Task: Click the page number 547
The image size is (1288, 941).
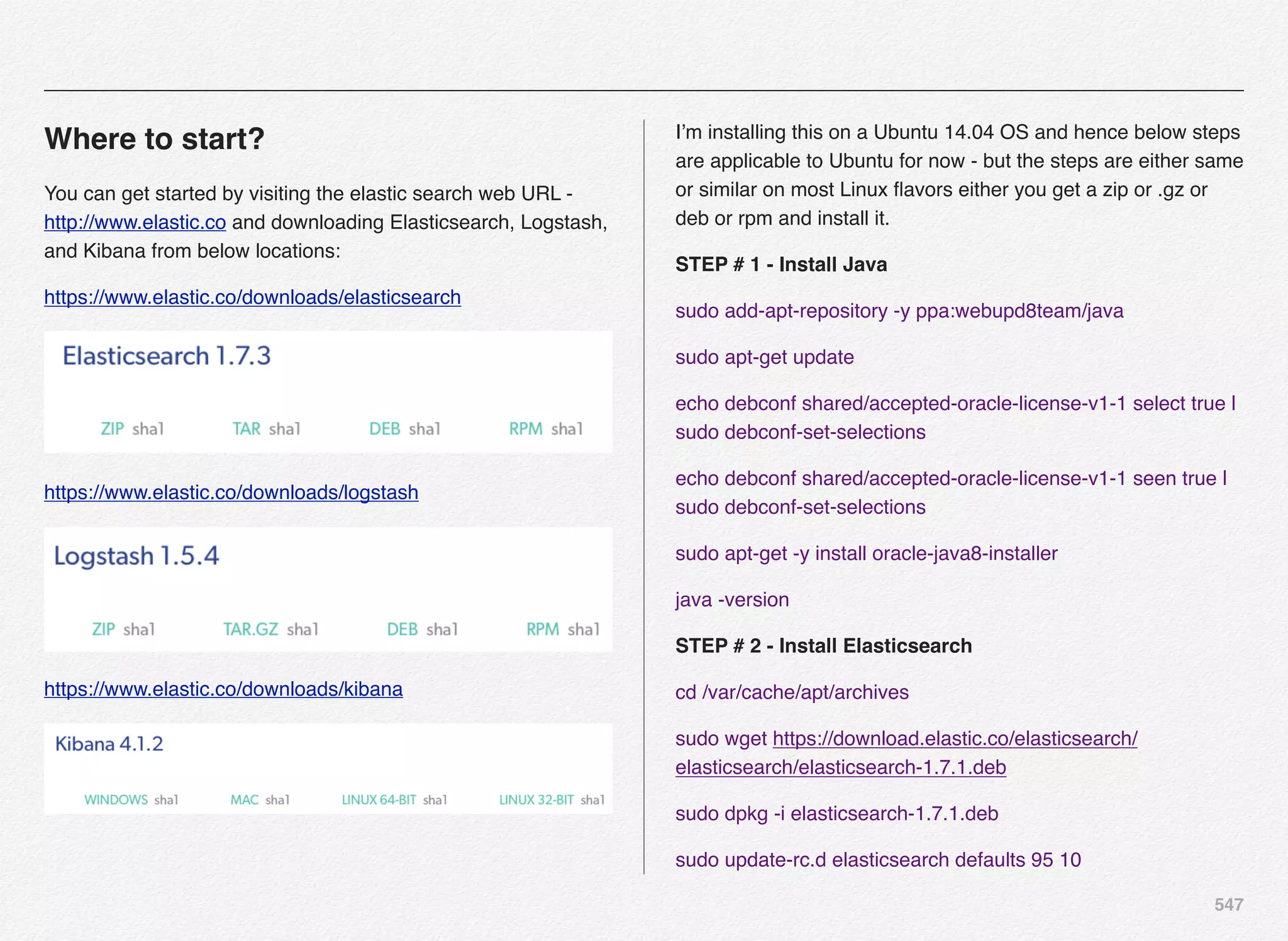Action: (x=1229, y=905)
